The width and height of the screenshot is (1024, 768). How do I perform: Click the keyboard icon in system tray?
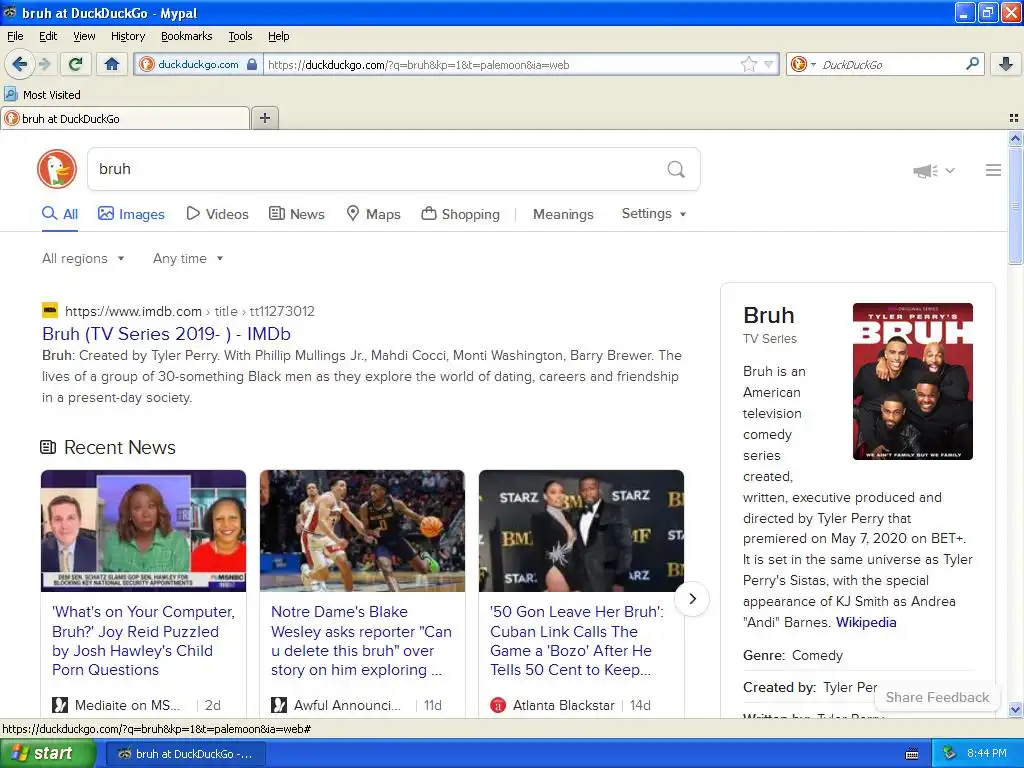point(912,754)
